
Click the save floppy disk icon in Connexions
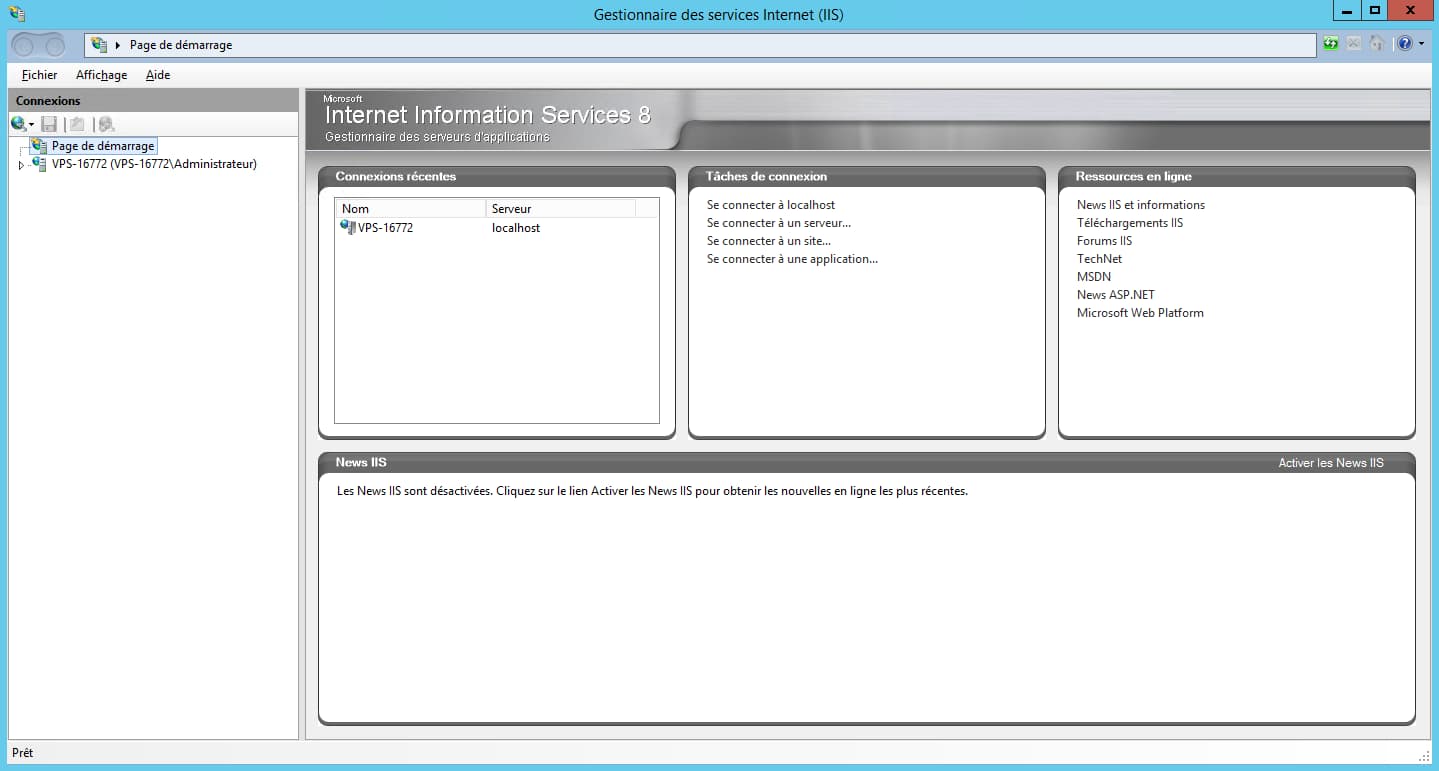49,124
